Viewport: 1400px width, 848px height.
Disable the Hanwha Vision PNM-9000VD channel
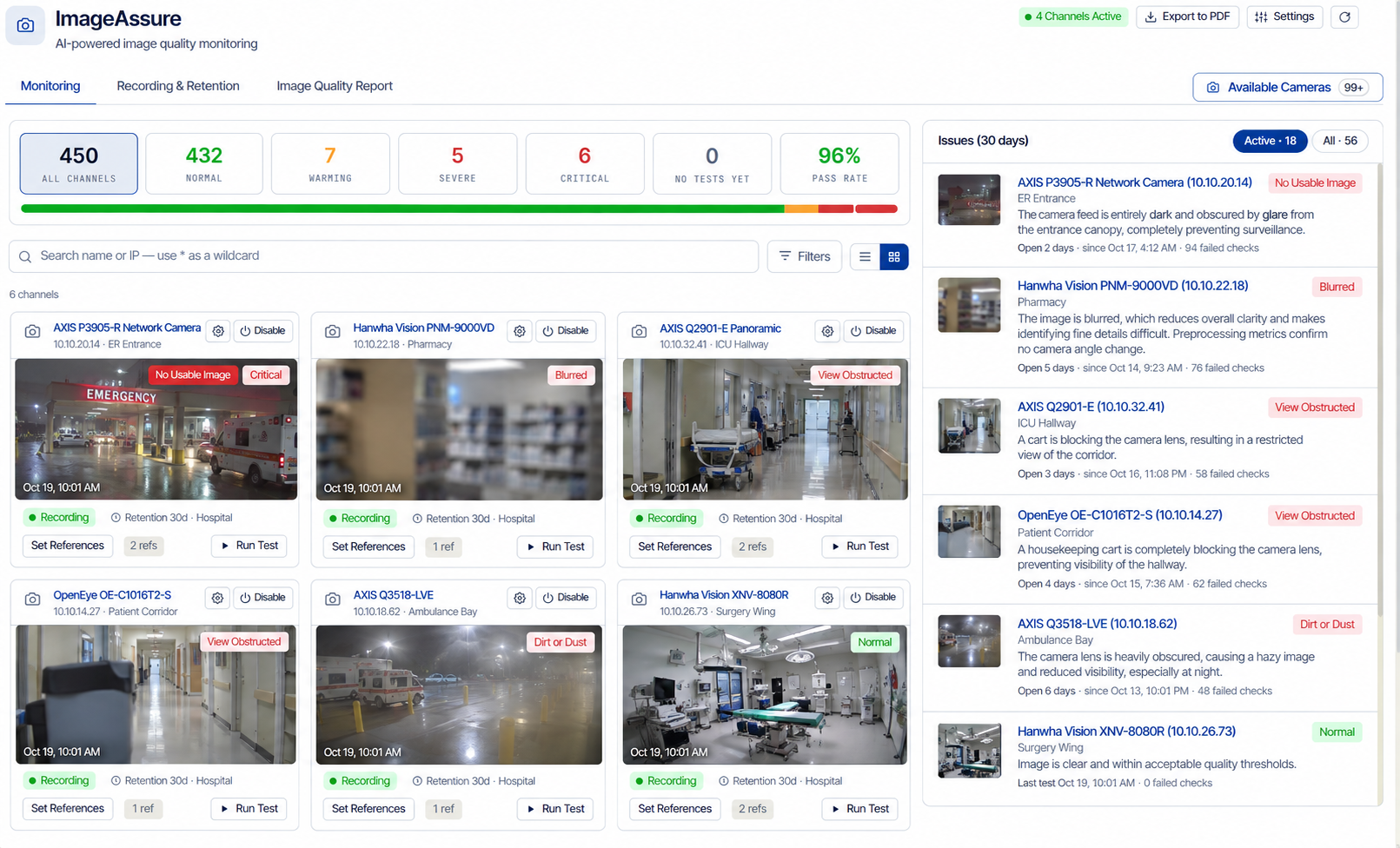(x=566, y=331)
